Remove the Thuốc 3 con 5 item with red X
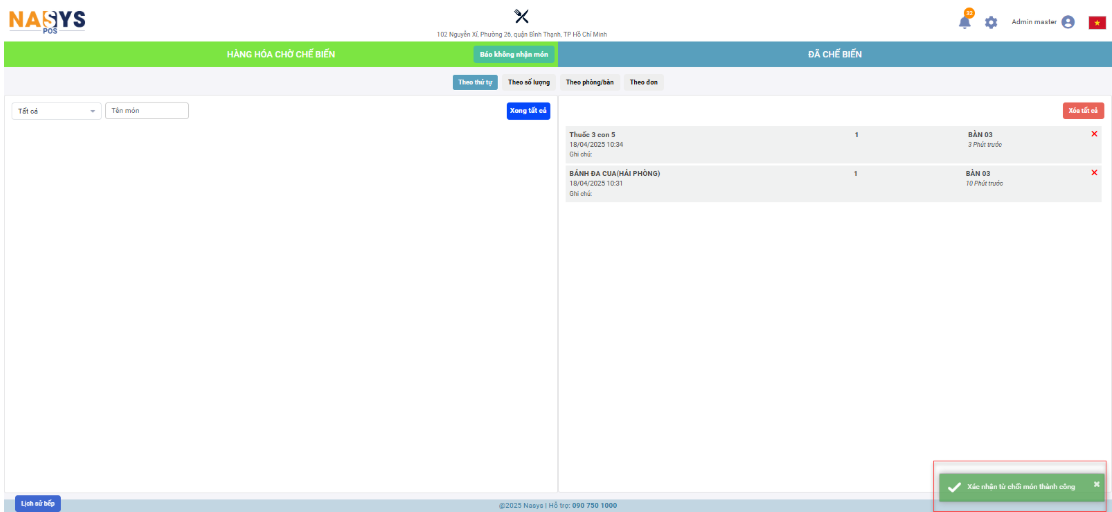The image size is (1112, 512). [x=1094, y=134]
